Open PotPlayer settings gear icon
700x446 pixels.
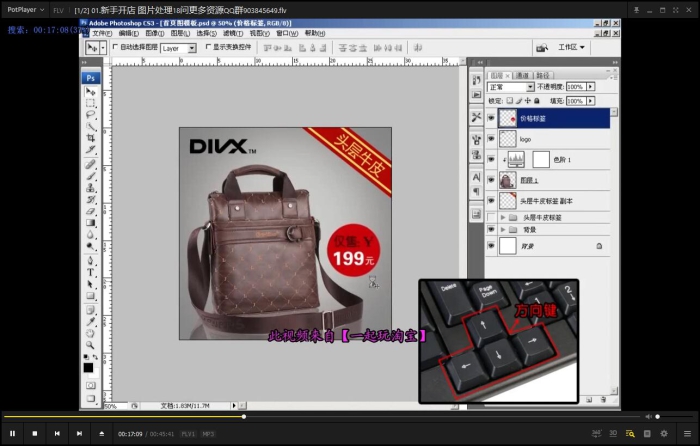point(664,433)
